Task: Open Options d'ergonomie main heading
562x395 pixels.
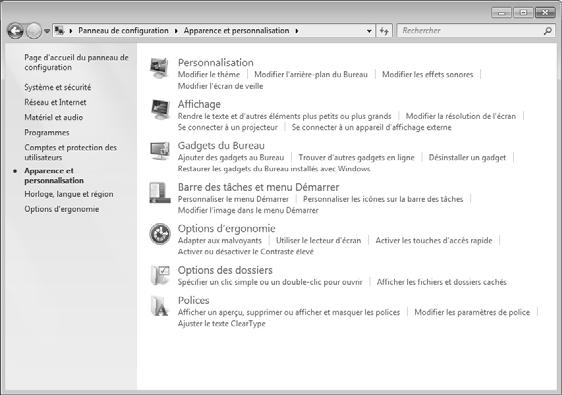Action: (x=227, y=229)
